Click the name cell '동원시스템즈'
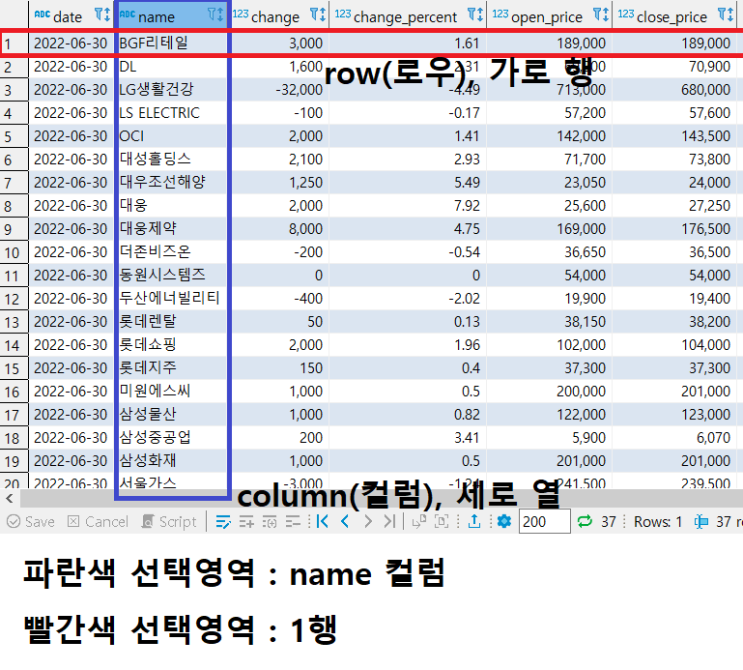The width and height of the screenshot is (743, 670). 172,275
